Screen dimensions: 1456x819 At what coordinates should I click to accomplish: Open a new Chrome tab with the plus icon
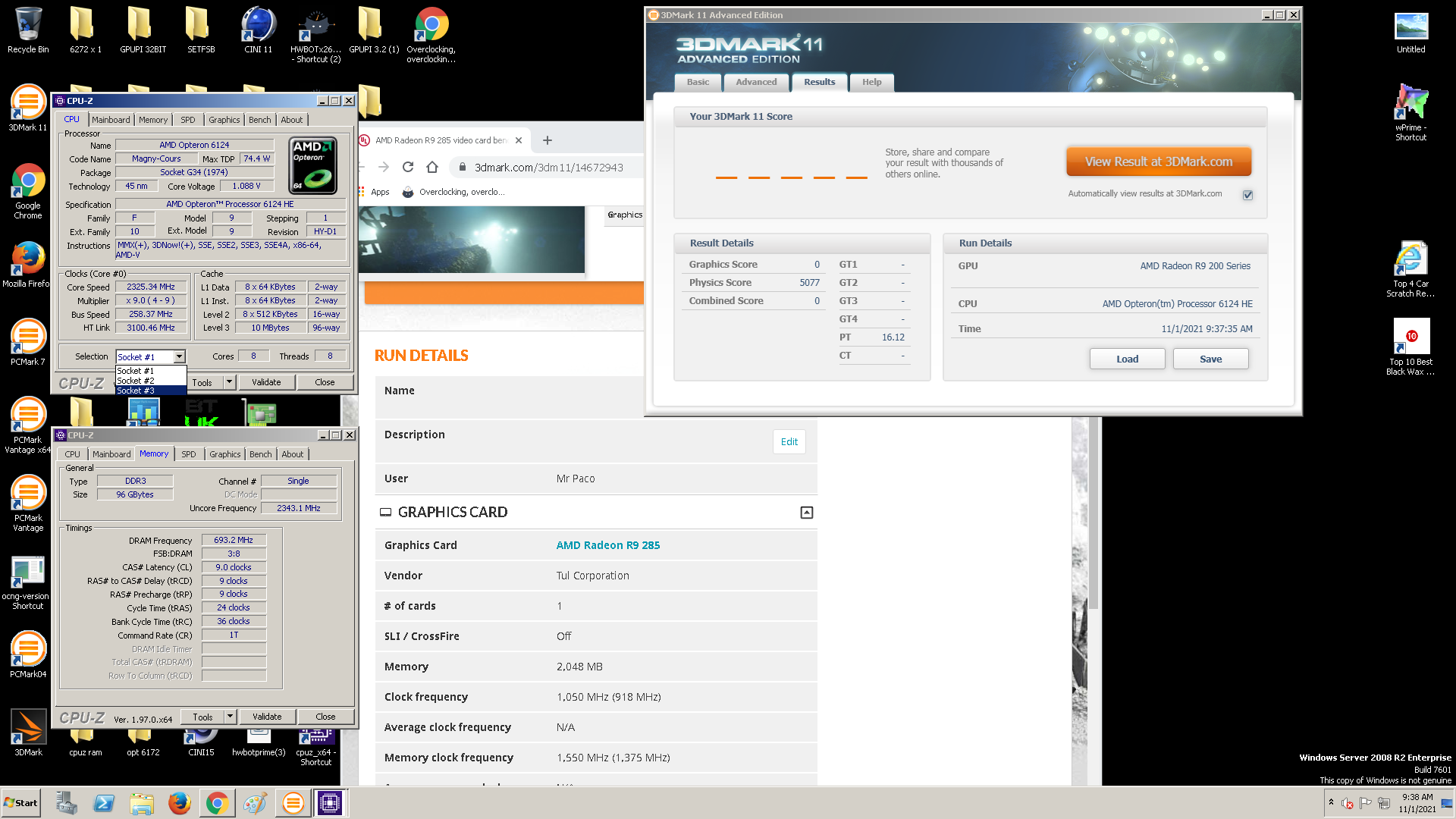click(x=548, y=140)
